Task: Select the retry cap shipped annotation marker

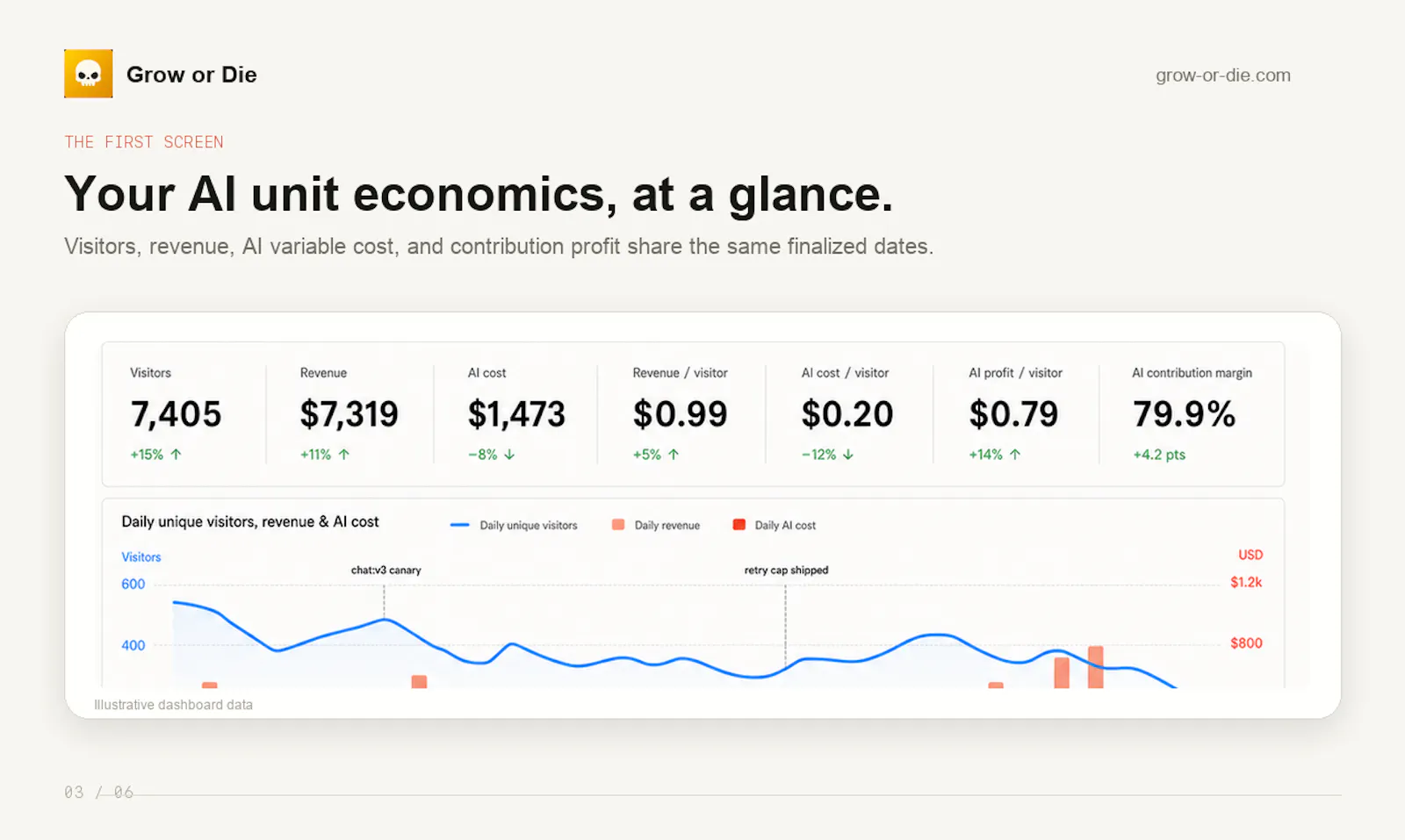Action: [x=786, y=571]
